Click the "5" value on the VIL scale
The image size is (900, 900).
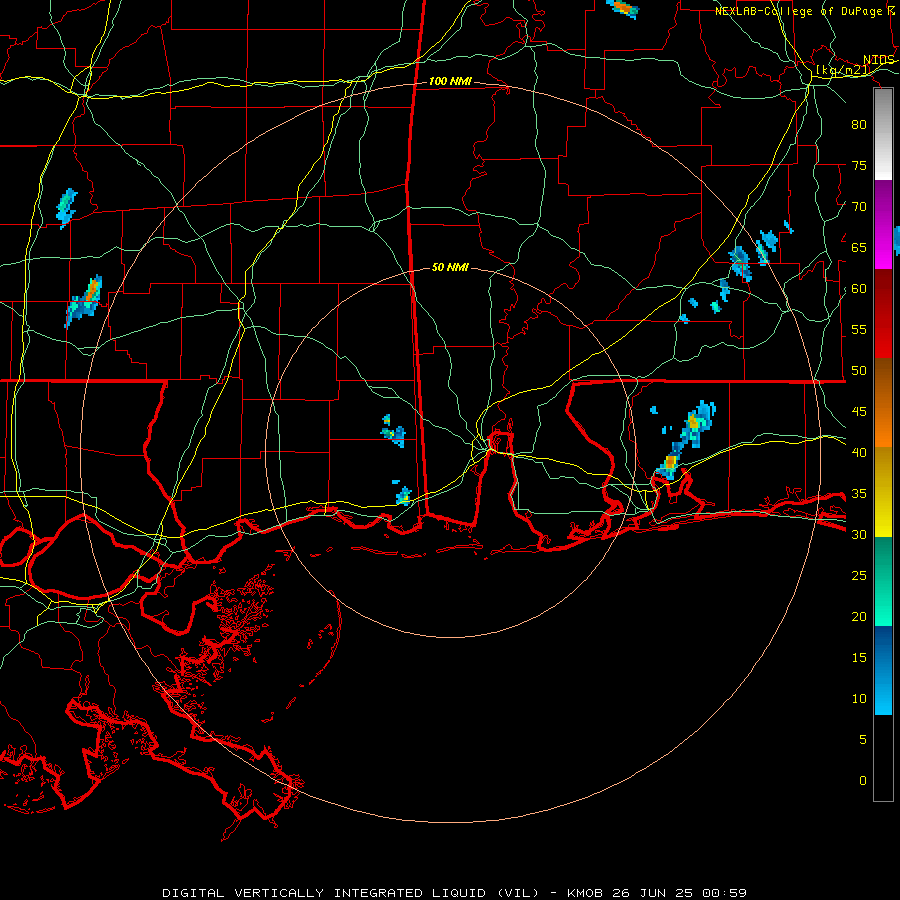[x=863, y=740]
